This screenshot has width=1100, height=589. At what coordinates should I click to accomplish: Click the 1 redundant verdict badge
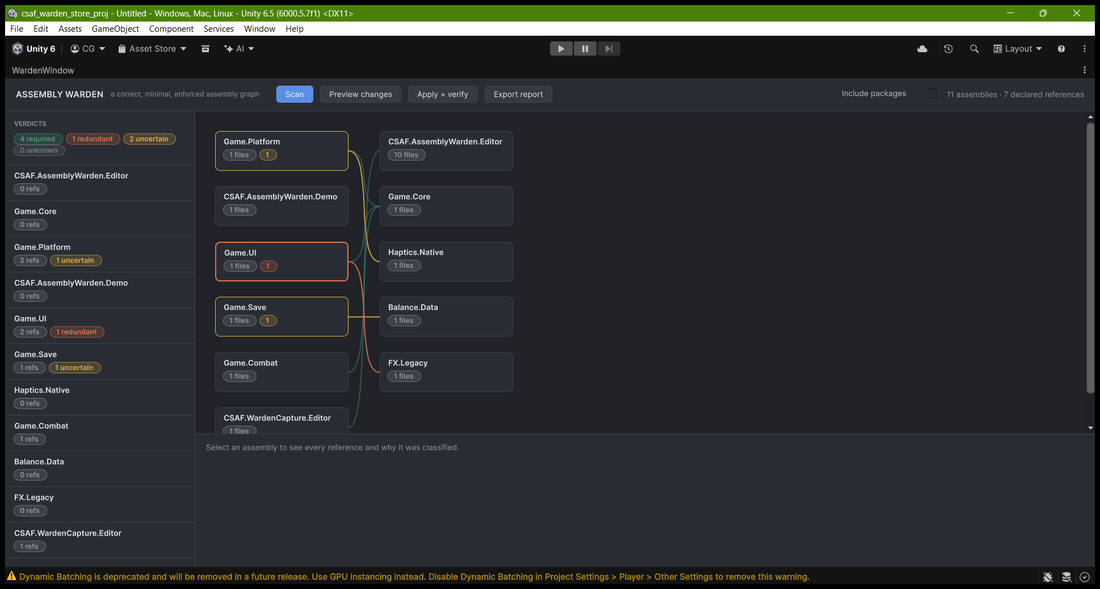coord(93,139)
